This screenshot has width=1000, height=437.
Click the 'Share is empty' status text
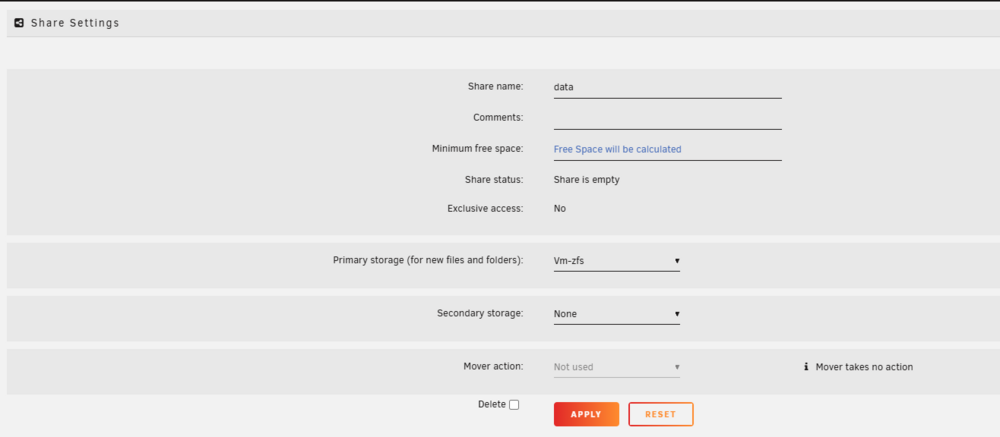click(x=587, y=180)
